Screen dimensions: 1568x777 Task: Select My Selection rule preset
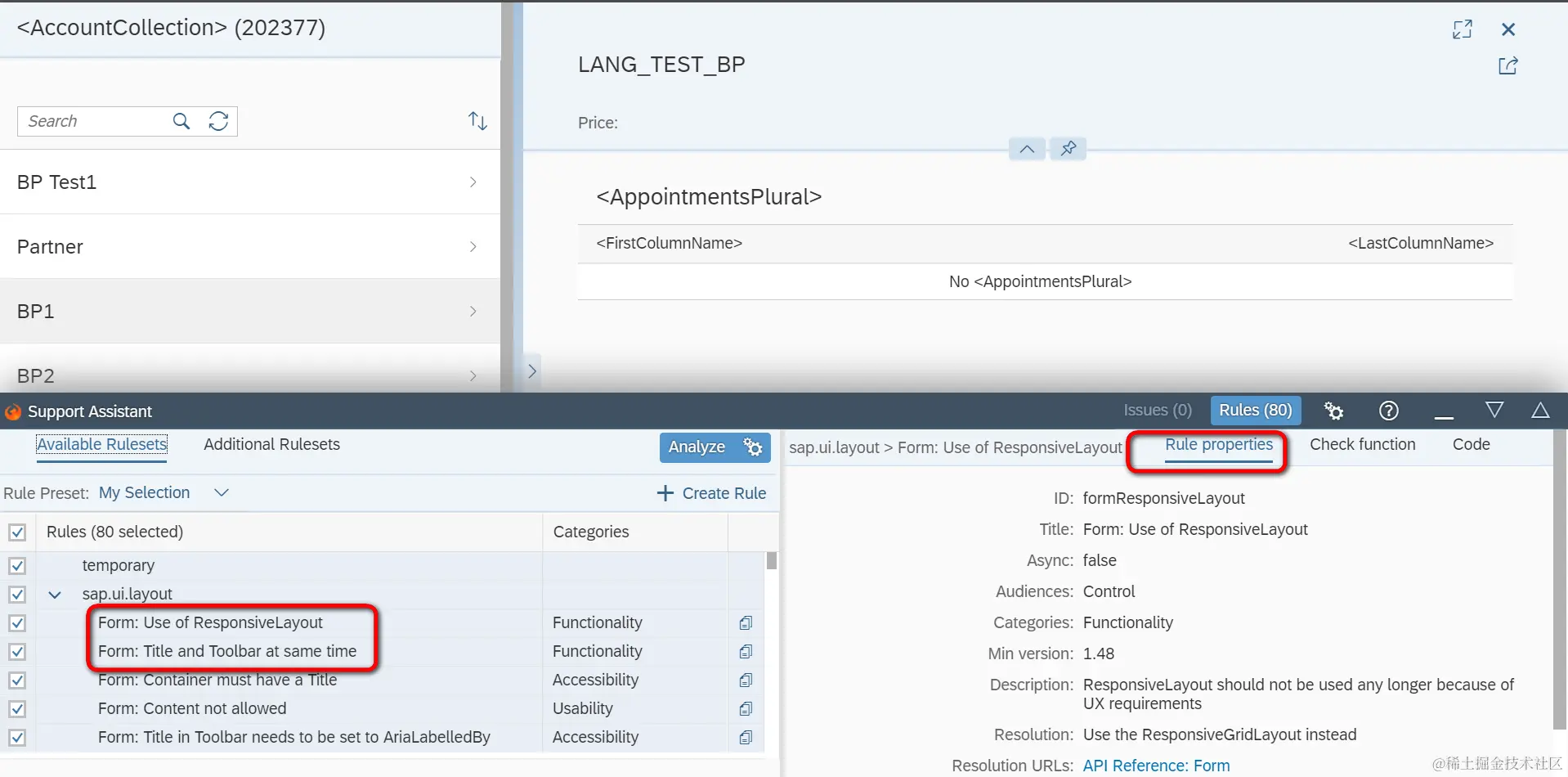click(144, 492)
